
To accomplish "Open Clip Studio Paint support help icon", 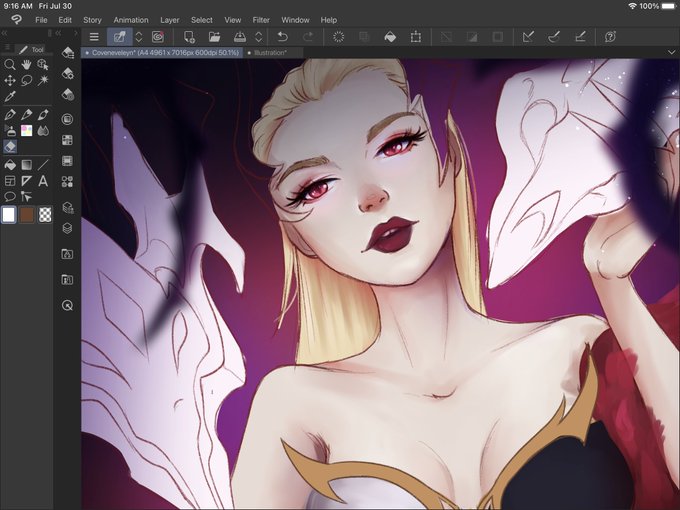I will click(610, 37).
